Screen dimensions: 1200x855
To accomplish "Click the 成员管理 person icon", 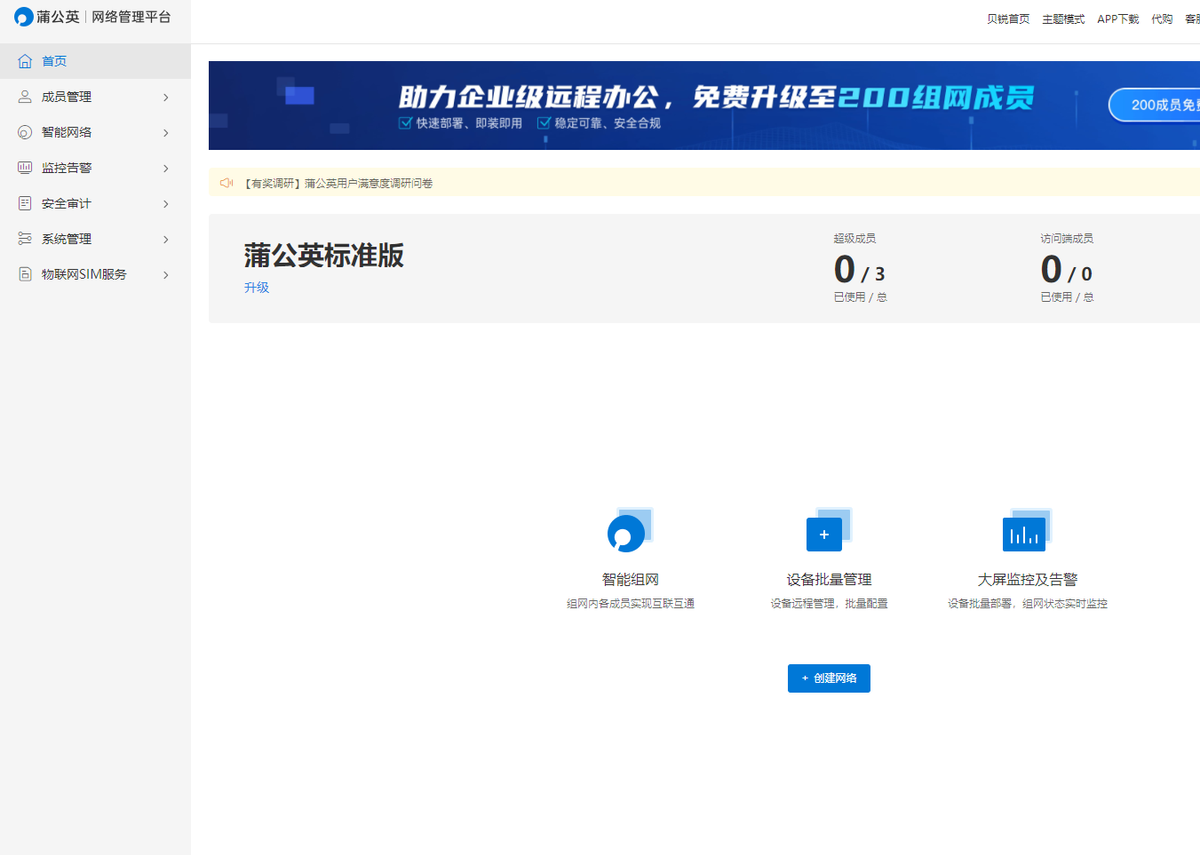I will [x=25, y=97].
